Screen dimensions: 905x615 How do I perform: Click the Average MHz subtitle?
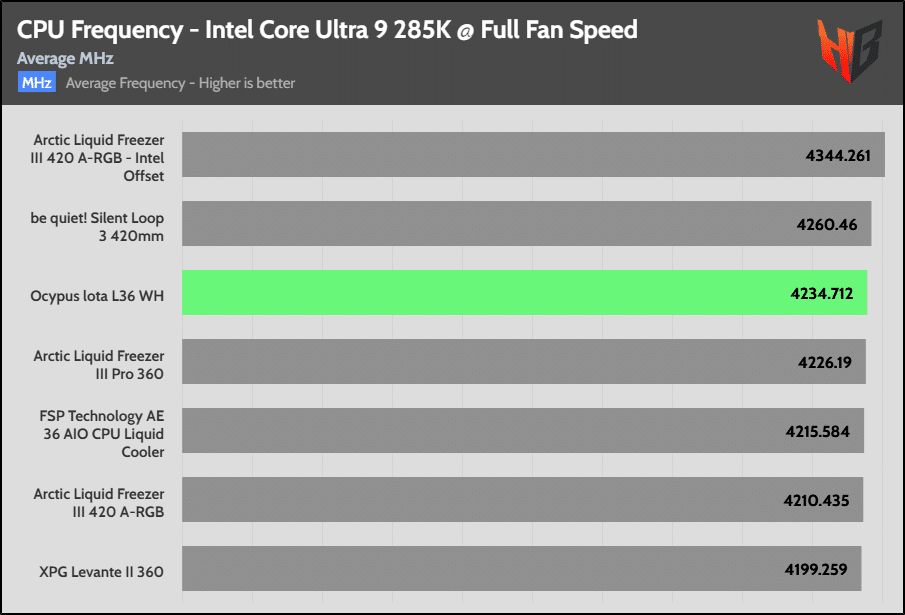tap(65, 58)
